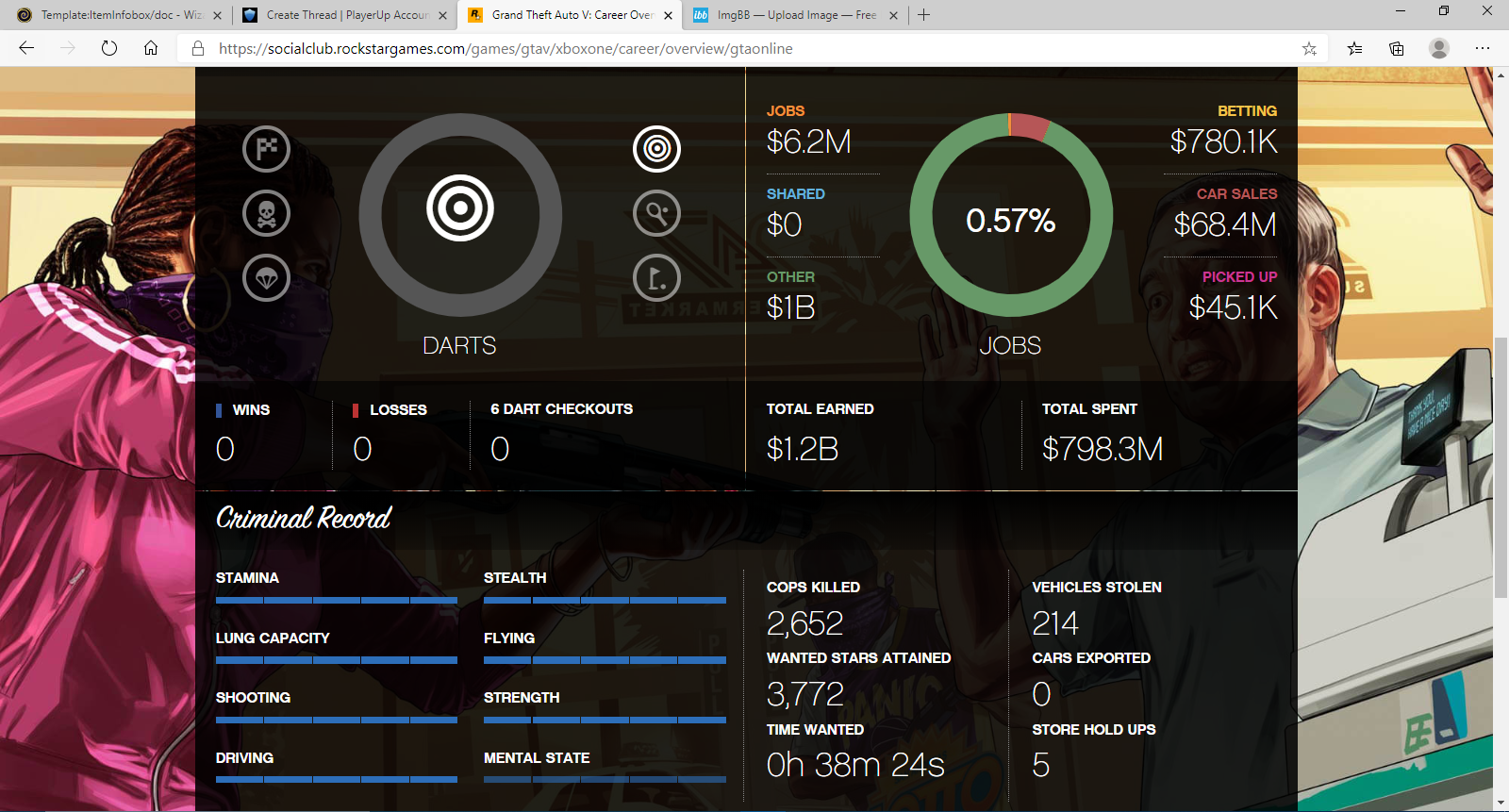
Task: Open the browser home page
Action: (x=151, y=48)
